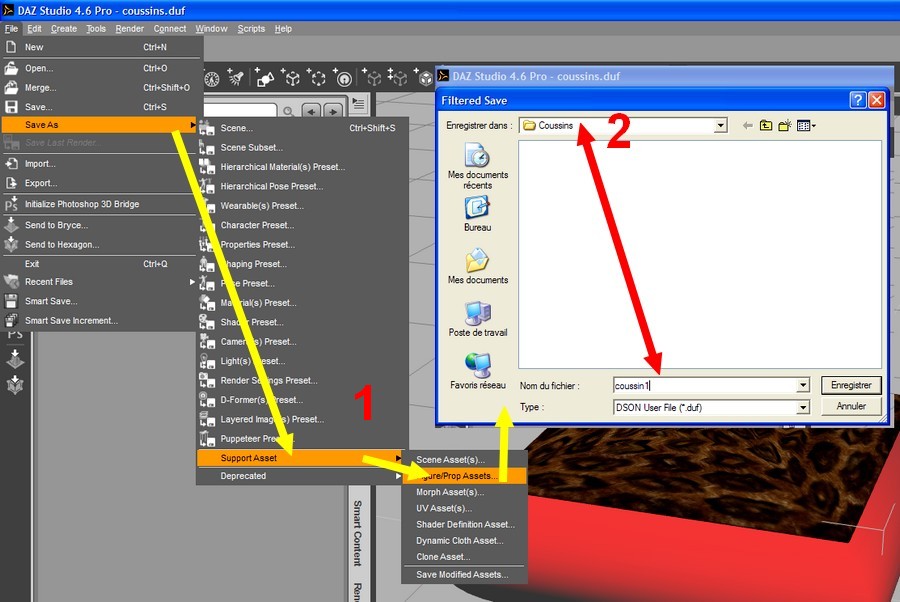Select Wearable(s) Preset...
The image size is (900, 602).
click(301, 205)
